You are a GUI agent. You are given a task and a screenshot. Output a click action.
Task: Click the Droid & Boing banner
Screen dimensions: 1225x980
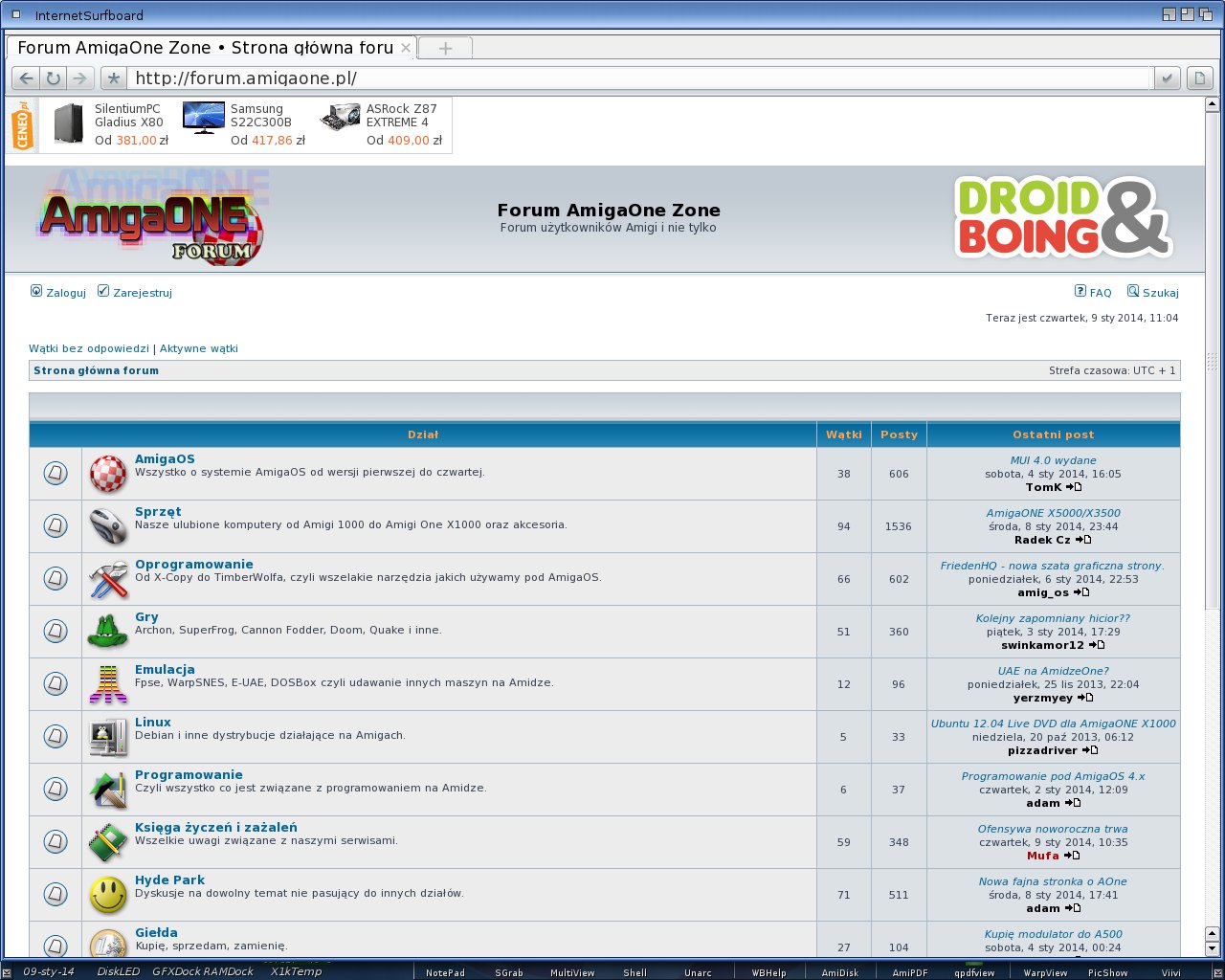click(x=1064, y=218)
